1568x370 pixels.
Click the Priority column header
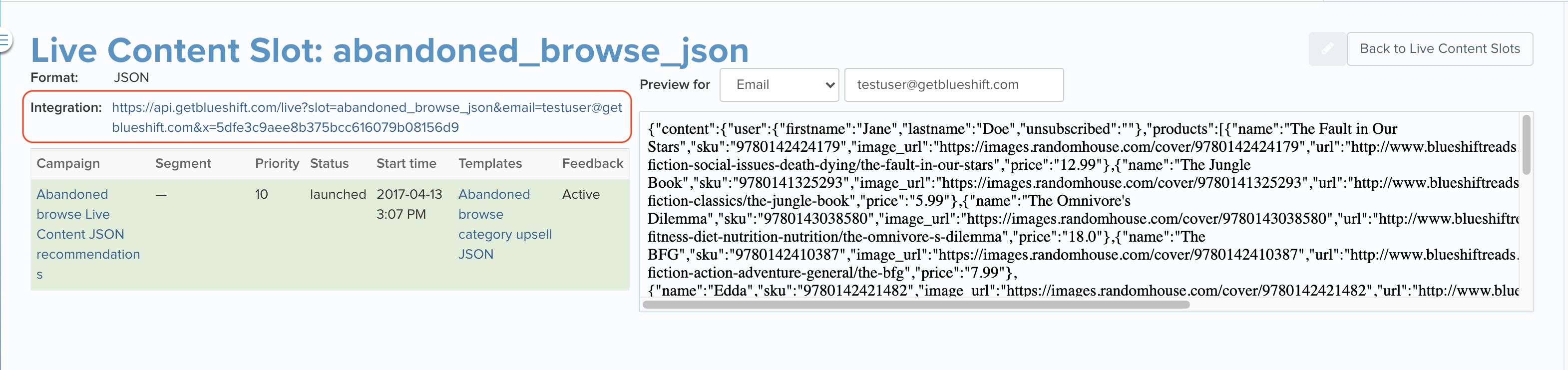click(277, 163)
